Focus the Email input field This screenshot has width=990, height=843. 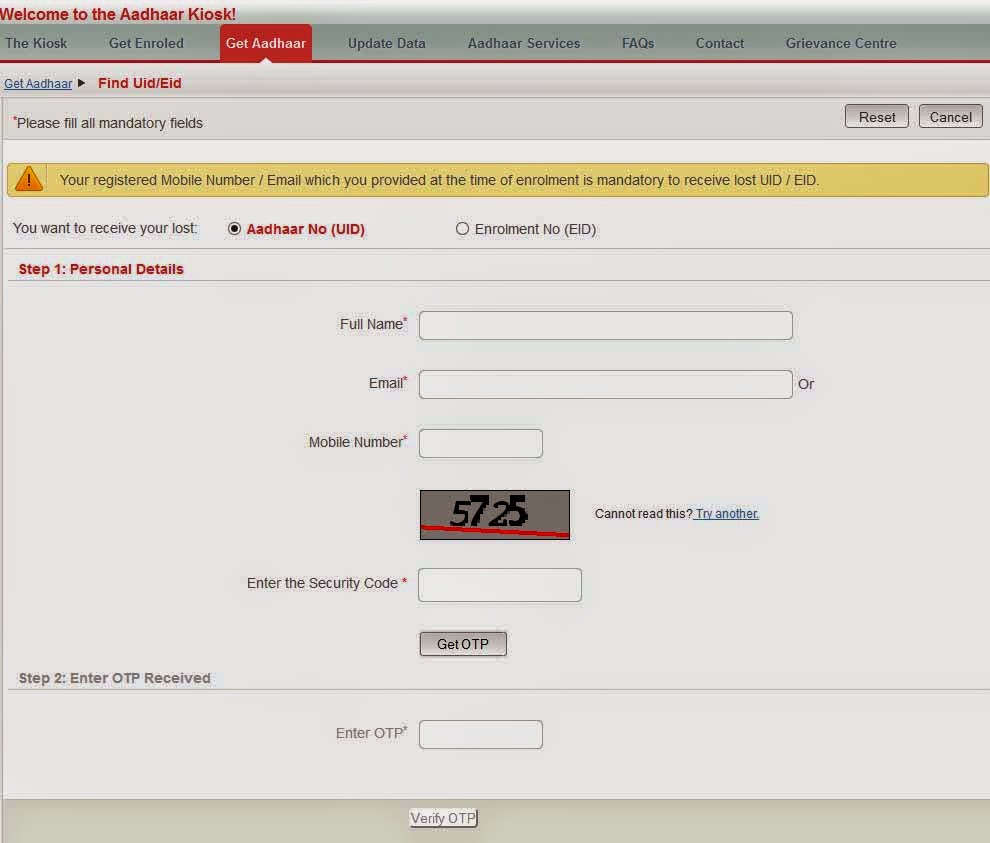point(605,384)
